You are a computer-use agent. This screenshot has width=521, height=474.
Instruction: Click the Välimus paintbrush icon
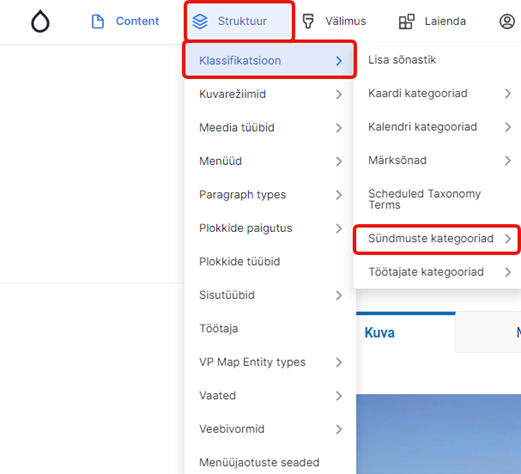coord(308,21)
